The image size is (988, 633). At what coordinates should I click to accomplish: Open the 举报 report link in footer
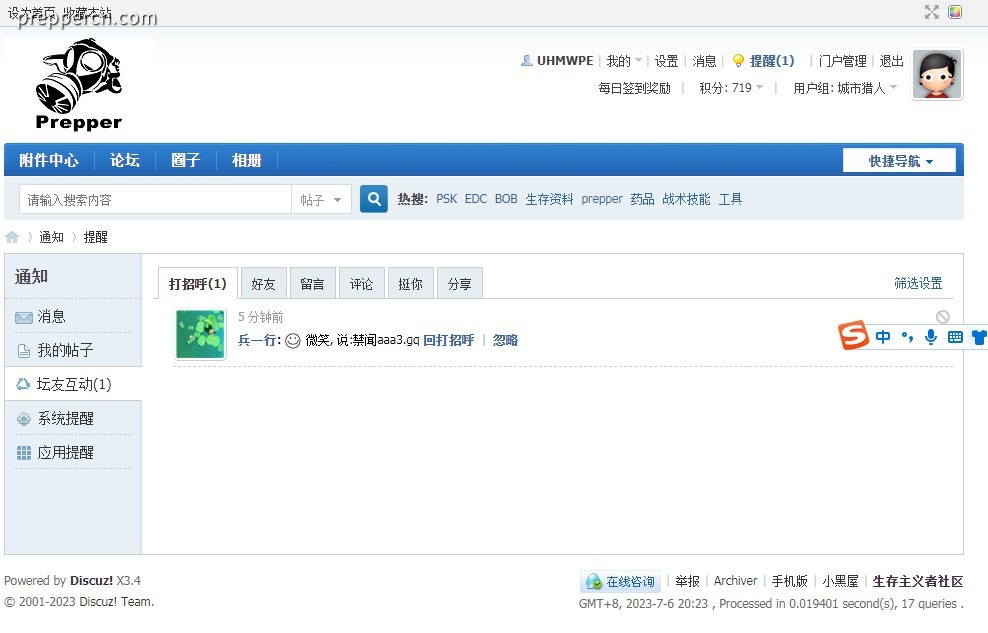point(687,581)
